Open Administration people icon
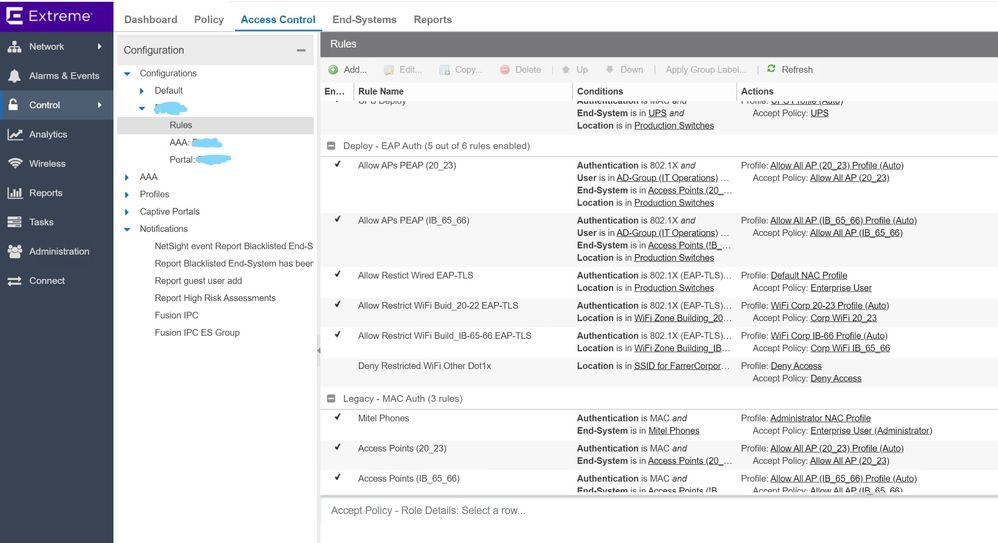The image size is (998, 543). (x=14, y=252)
